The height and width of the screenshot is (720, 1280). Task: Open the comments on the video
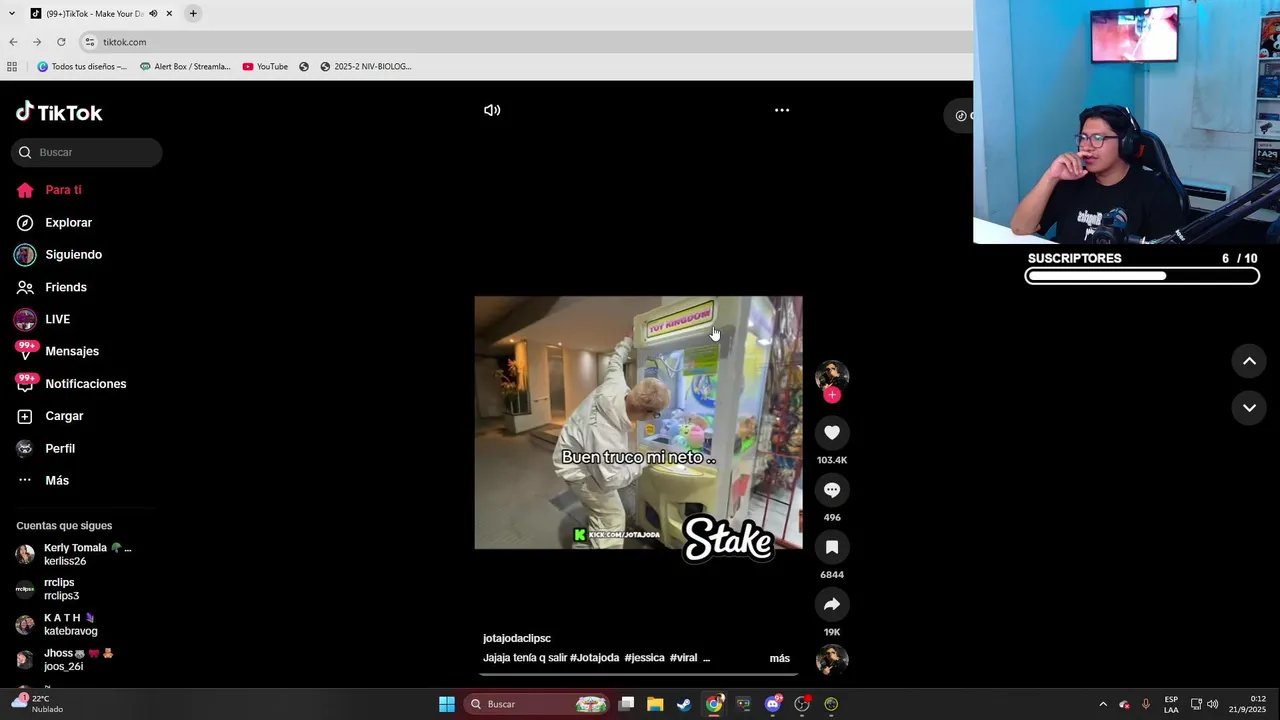(832, 490)
